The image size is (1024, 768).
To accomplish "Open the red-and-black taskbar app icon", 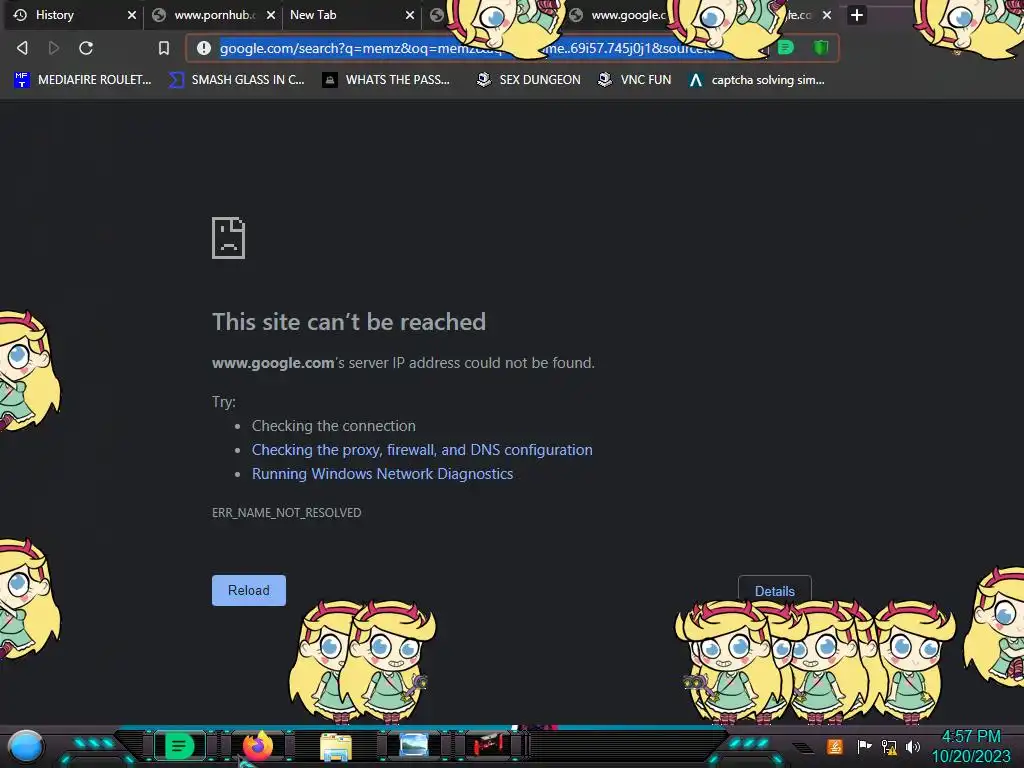I will tap(489, 746).
